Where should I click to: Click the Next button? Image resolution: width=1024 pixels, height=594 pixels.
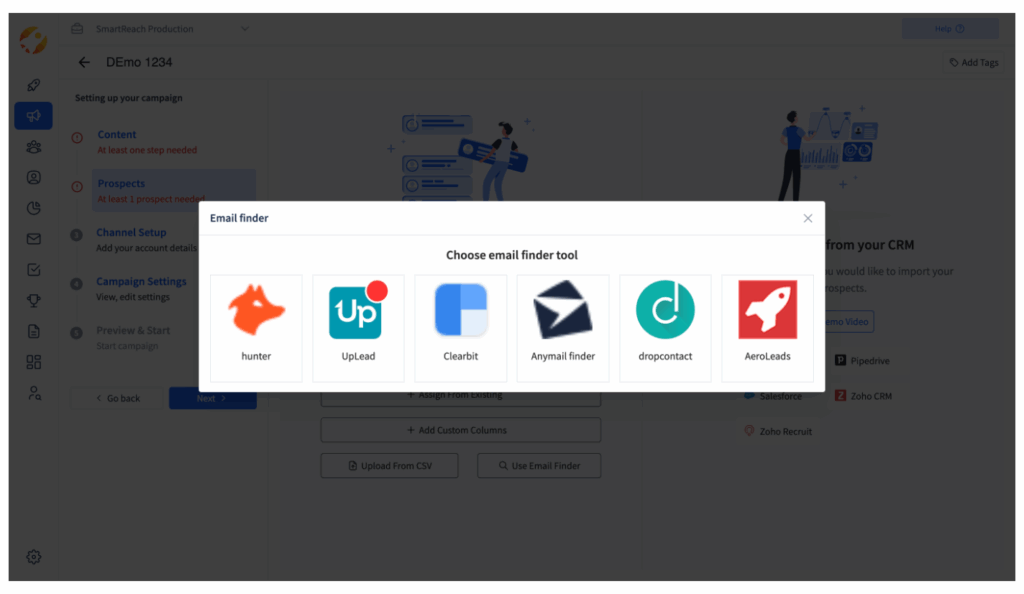pos(212,398)
